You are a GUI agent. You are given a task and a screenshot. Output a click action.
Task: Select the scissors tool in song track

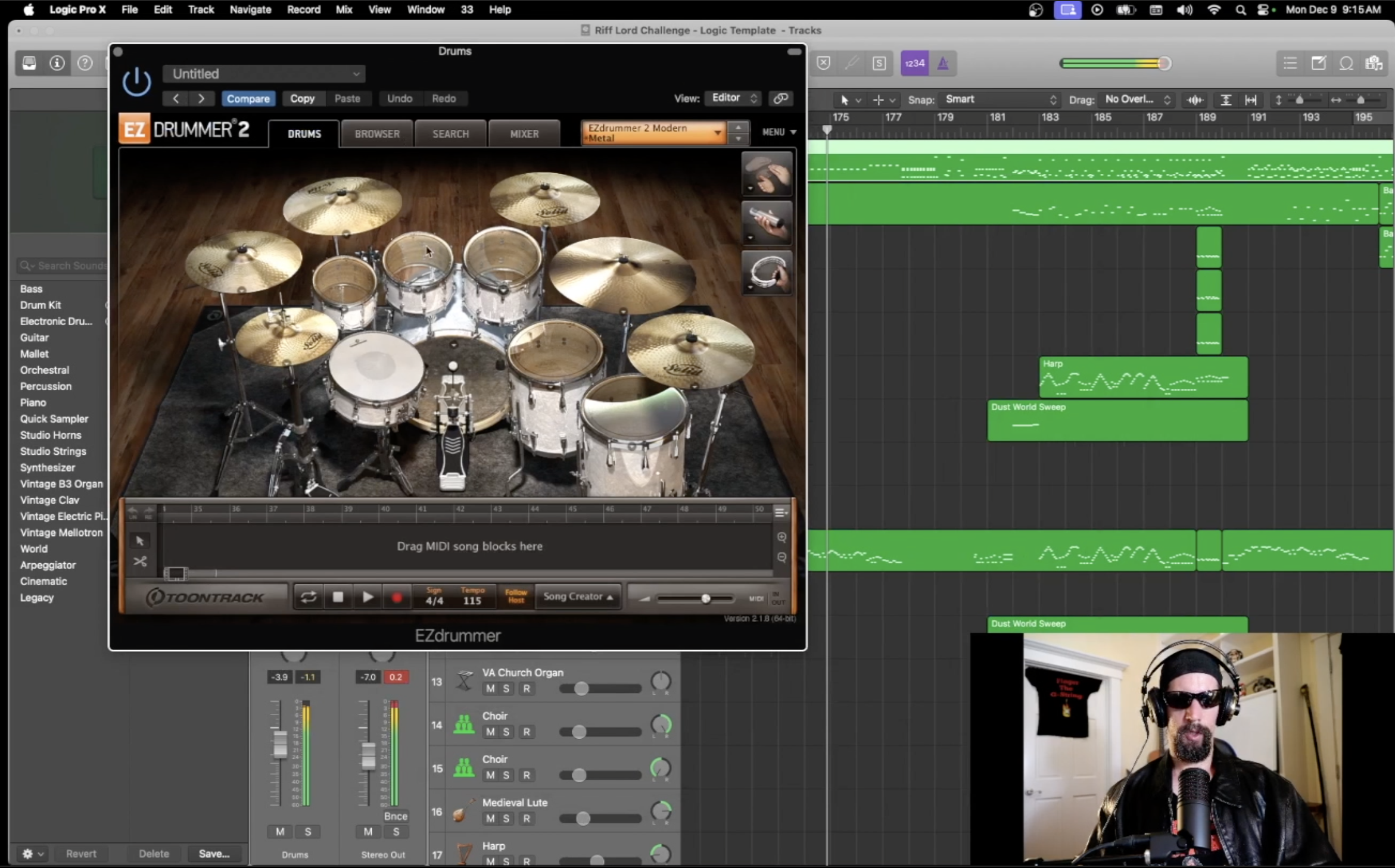pyautogui.click(x=140, y=561)
